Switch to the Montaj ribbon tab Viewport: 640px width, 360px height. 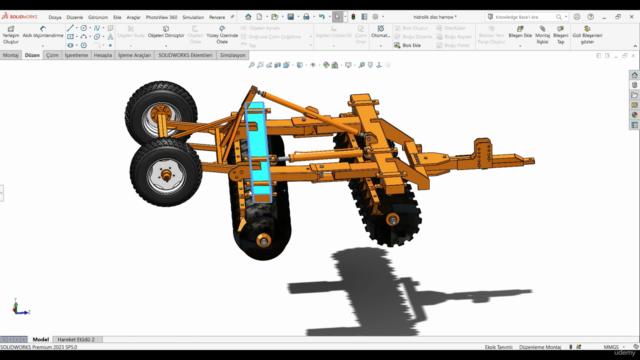click(11, 55)
